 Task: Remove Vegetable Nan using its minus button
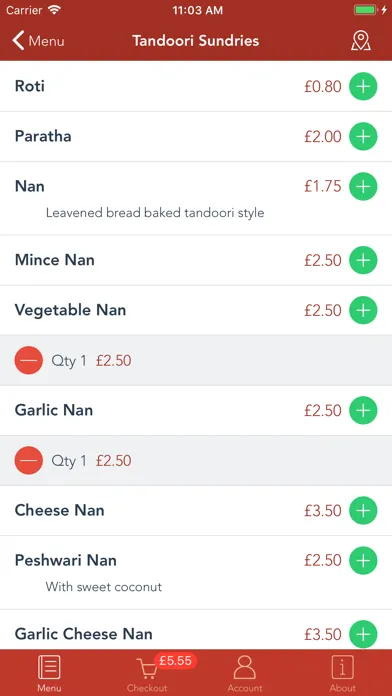coord(29,360)
